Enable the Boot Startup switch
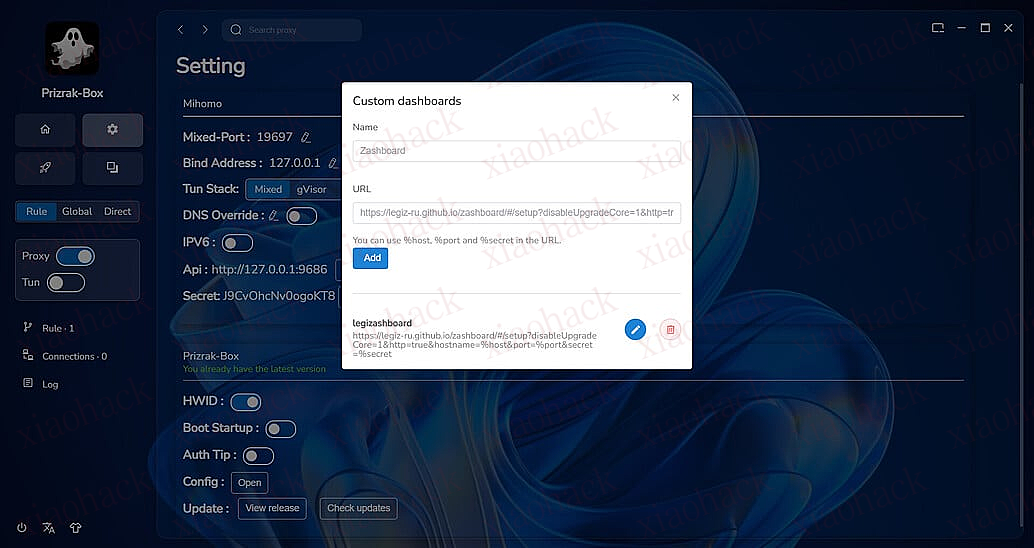1034x548 pixels. tap(279, 428)
